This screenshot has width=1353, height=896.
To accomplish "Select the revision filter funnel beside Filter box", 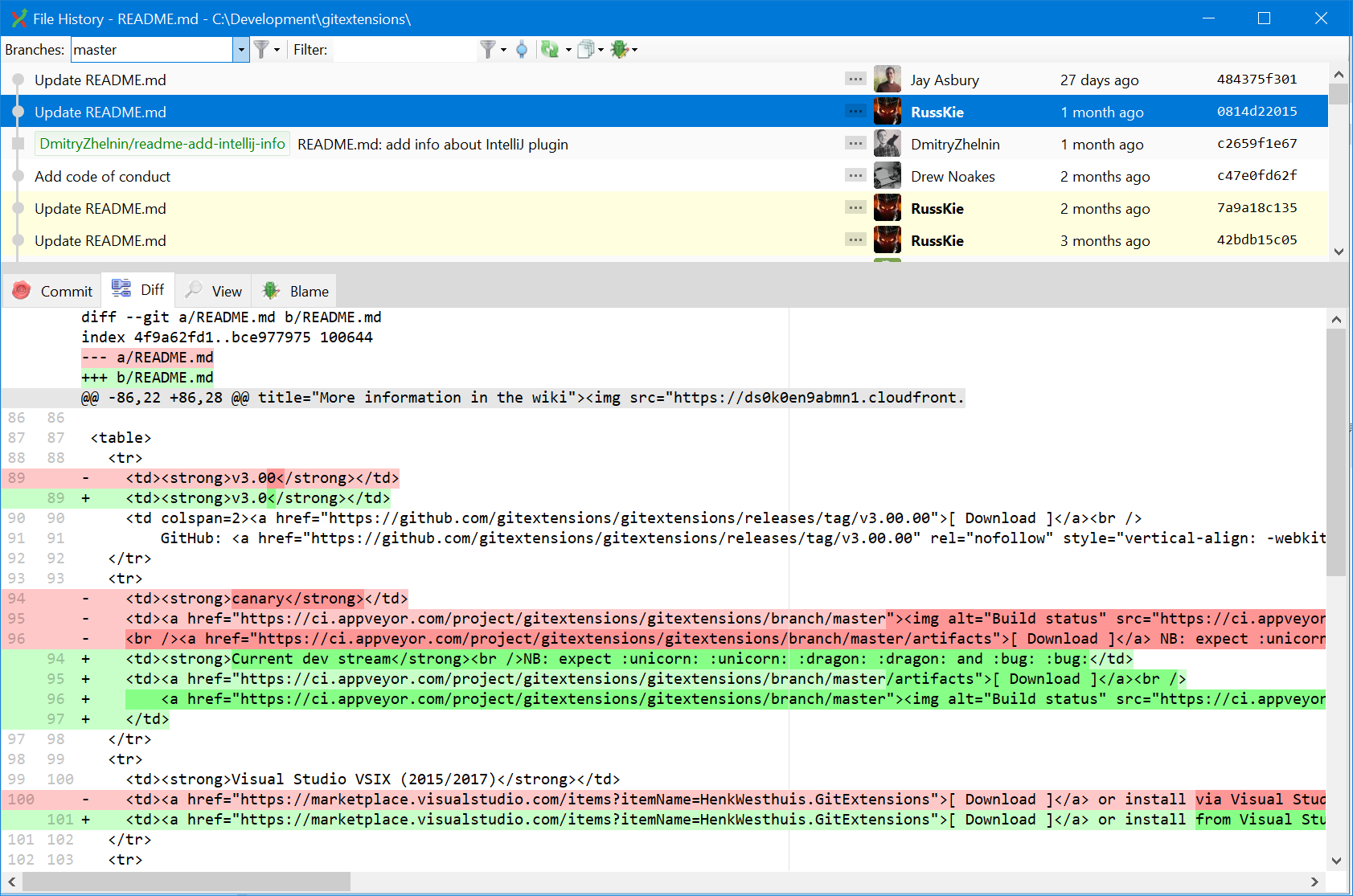I will coord(489,49).
